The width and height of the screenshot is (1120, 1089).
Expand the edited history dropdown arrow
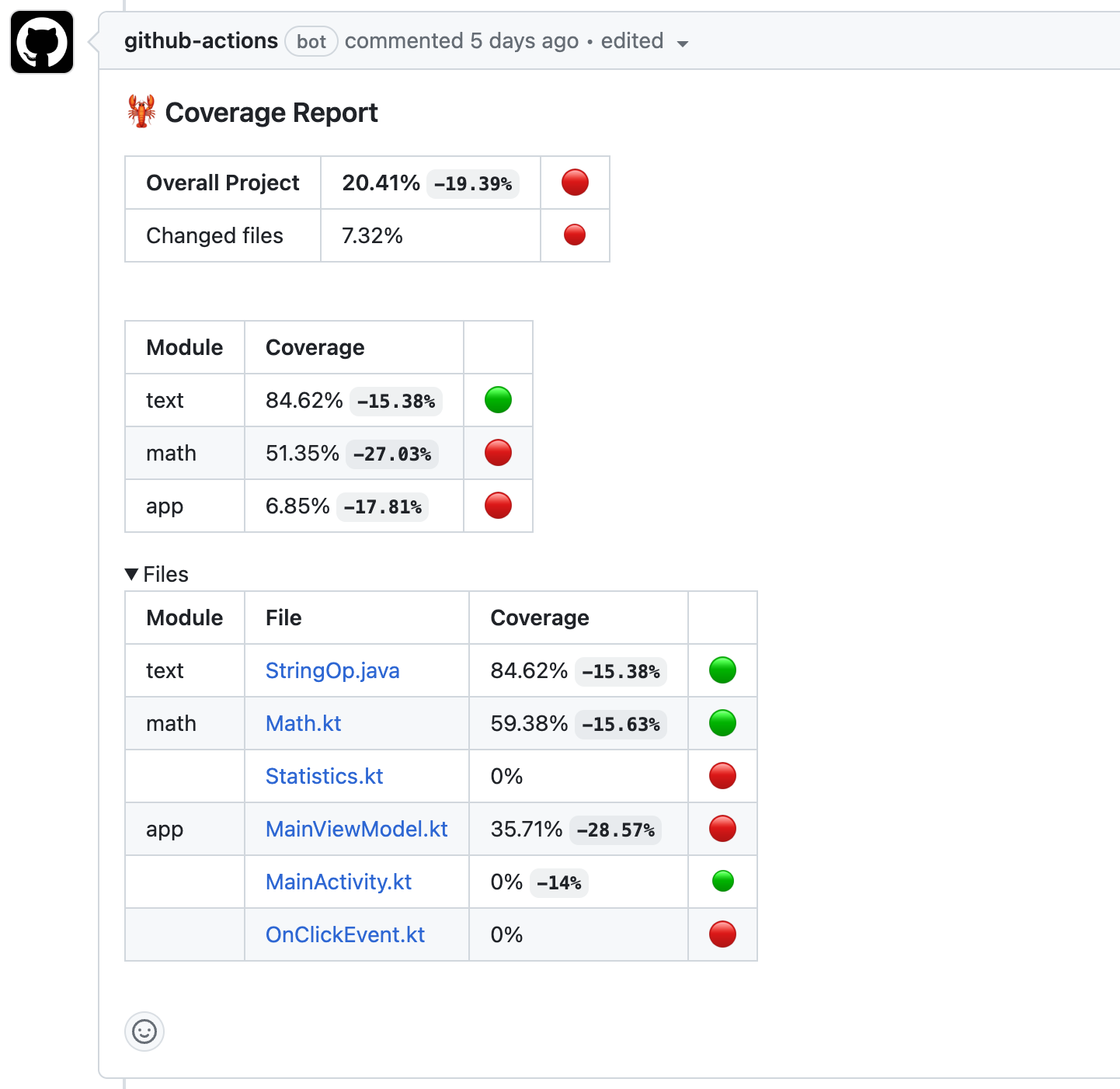tap(683, 43)
